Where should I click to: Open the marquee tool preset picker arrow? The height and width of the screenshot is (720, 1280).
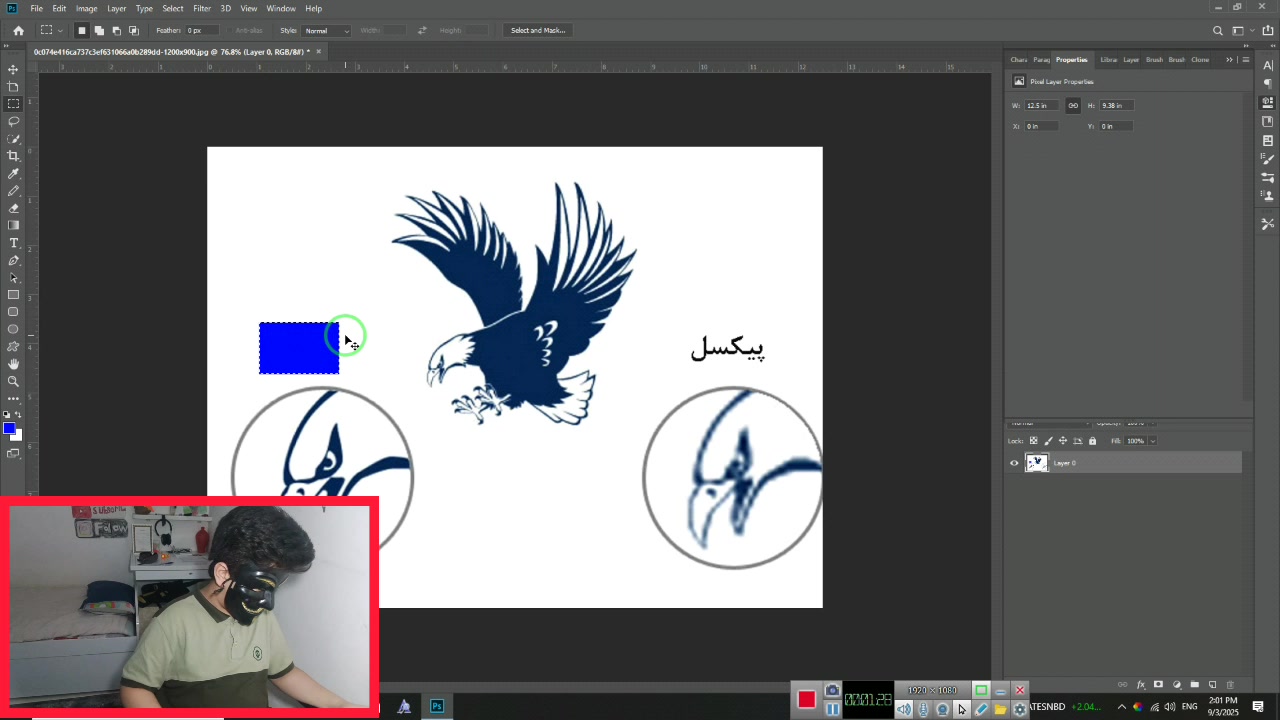60,31
